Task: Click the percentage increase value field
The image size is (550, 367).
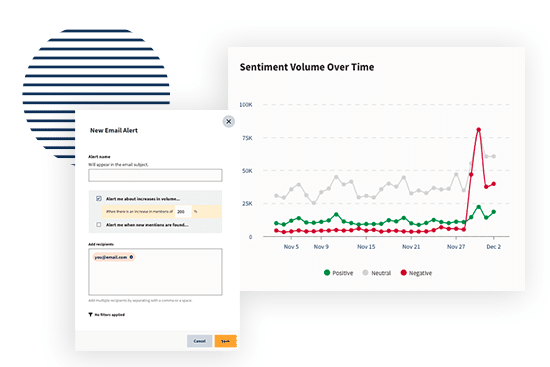Action: [183, 212]
